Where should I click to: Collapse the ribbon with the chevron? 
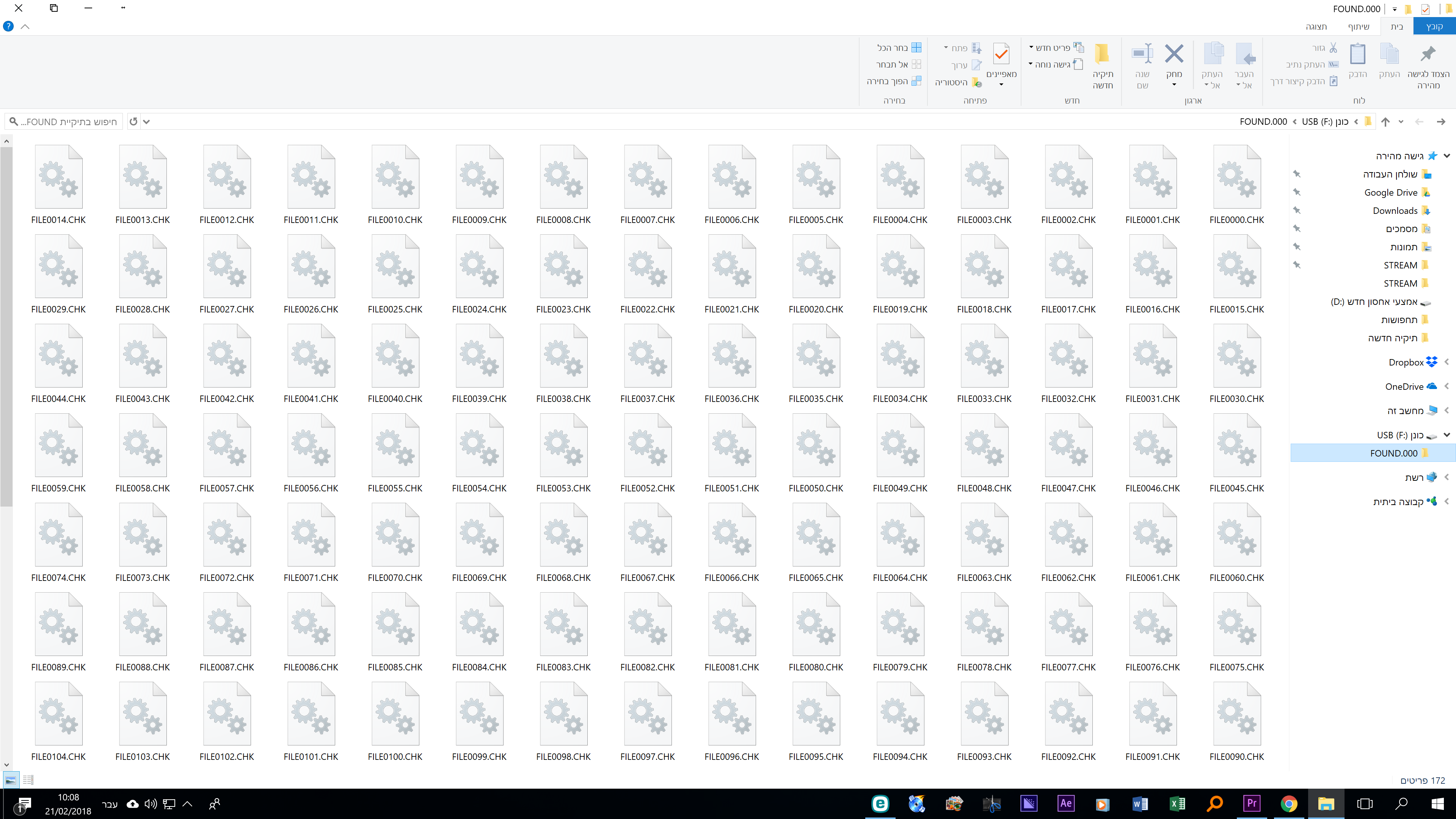[25, 27]
